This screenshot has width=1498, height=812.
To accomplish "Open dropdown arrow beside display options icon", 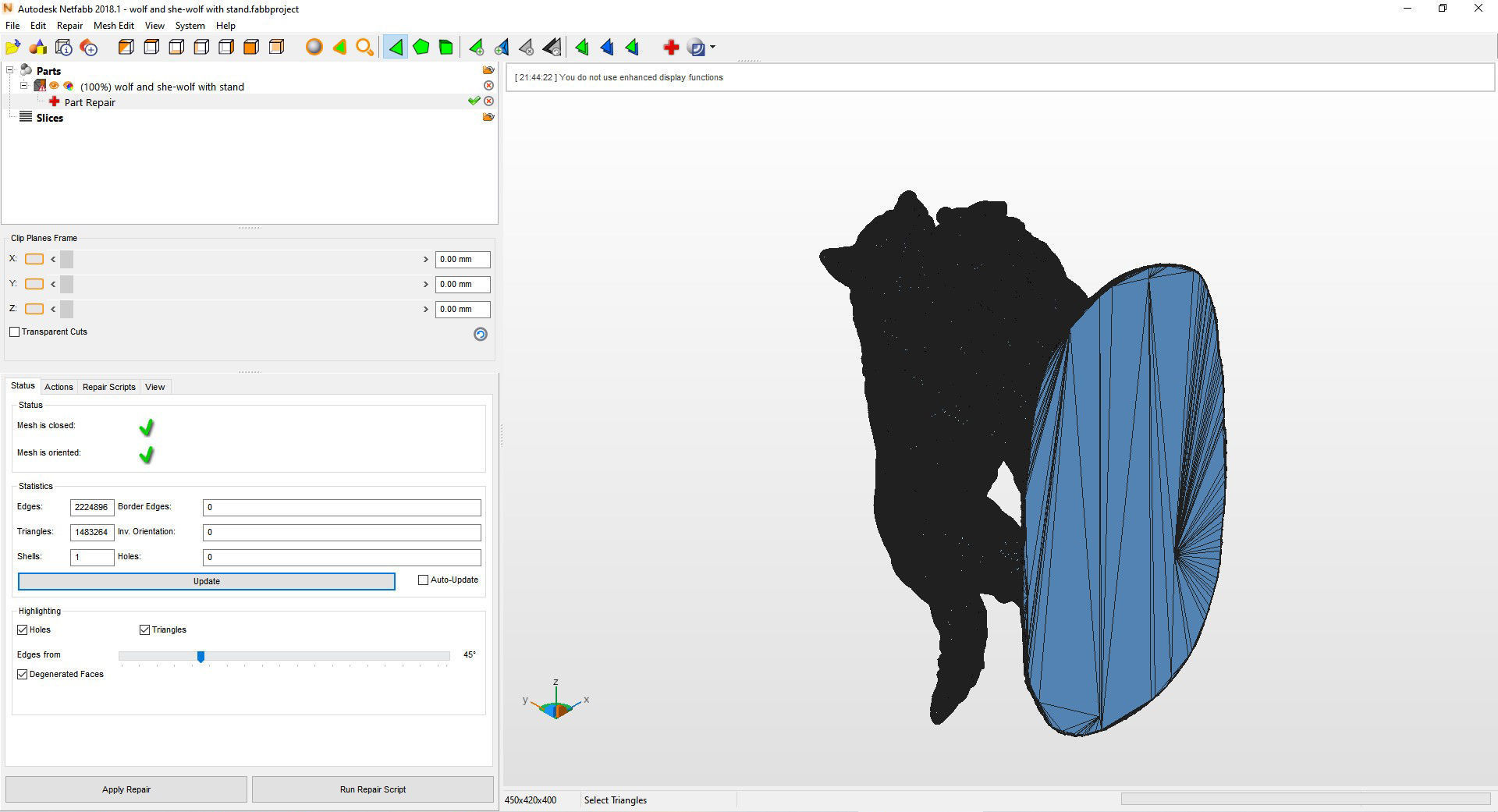I will coord(712,48).
